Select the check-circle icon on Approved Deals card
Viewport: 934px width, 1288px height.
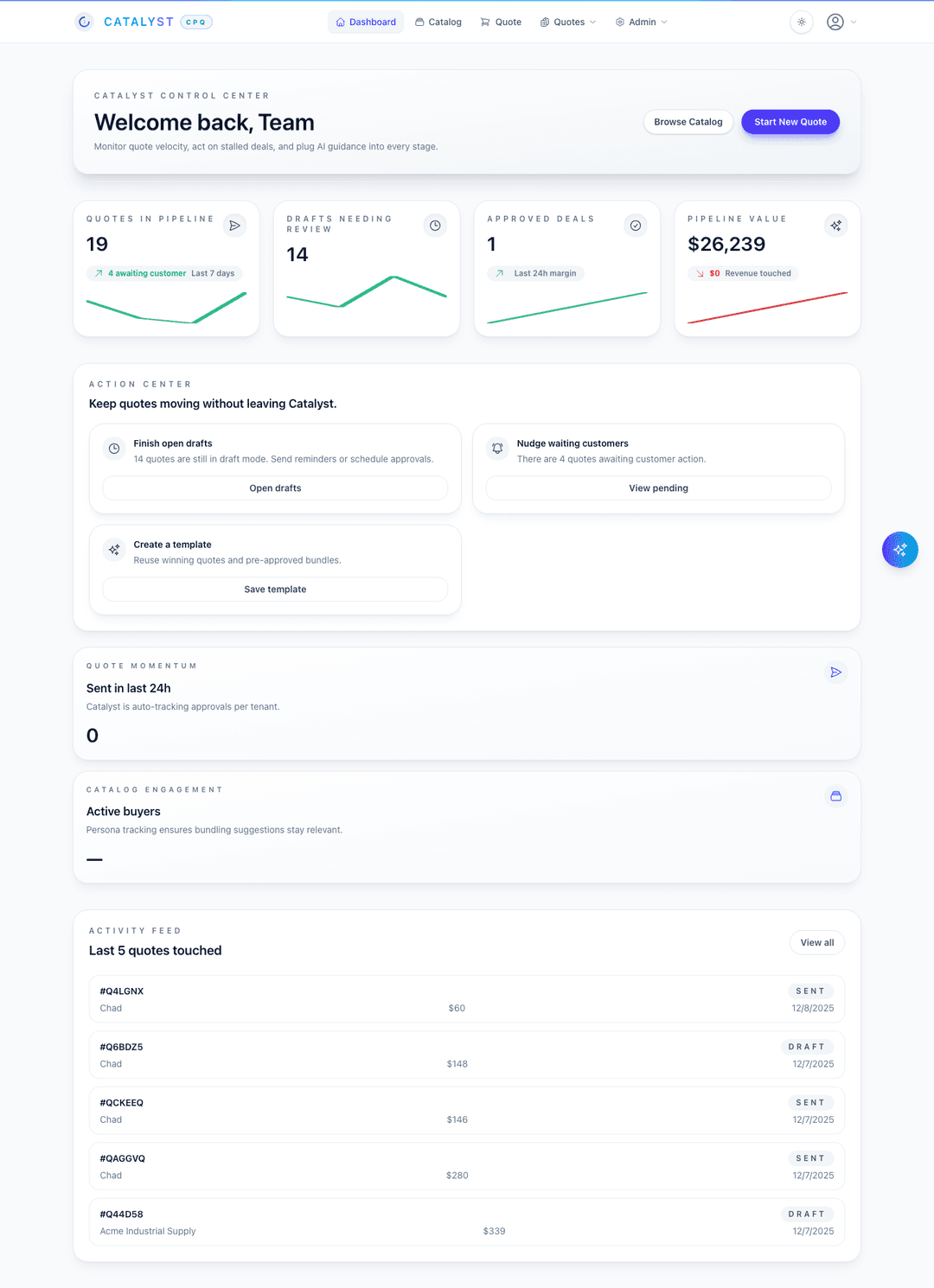[636, 226]
